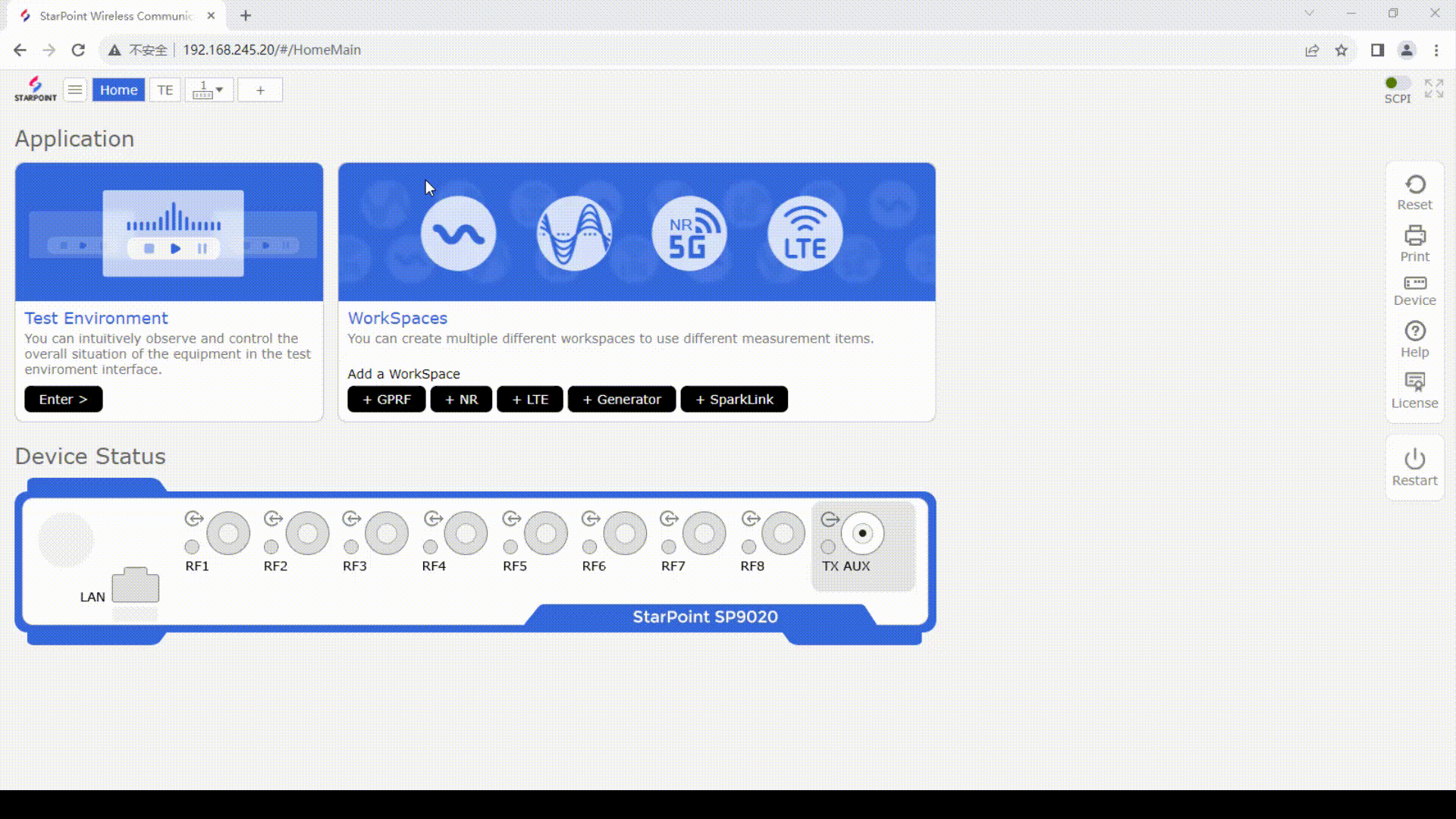The height and width of the screenshot is (819, 1456).
Task: Click the RF5 connector port
Action: [x=545, y=533]
